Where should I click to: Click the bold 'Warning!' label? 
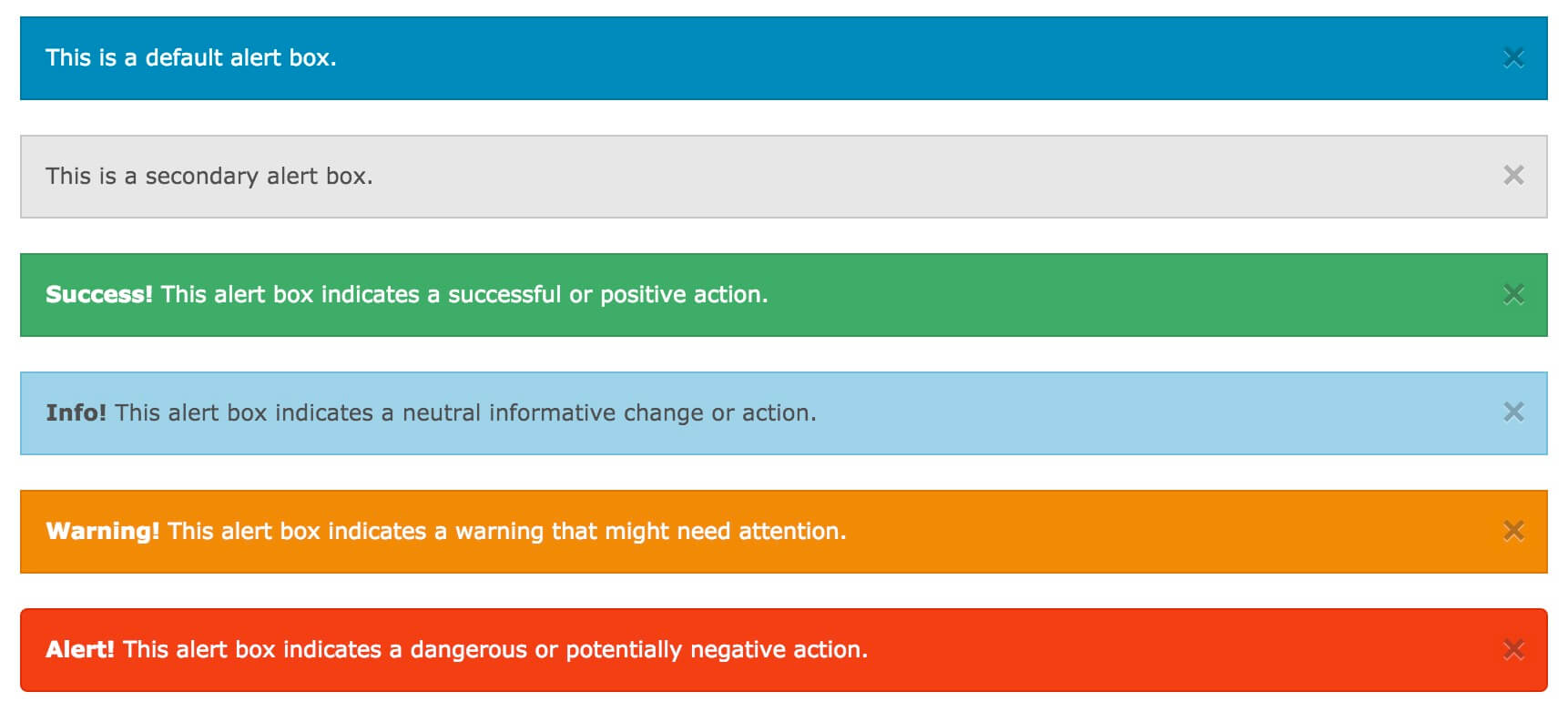point(103,532)
